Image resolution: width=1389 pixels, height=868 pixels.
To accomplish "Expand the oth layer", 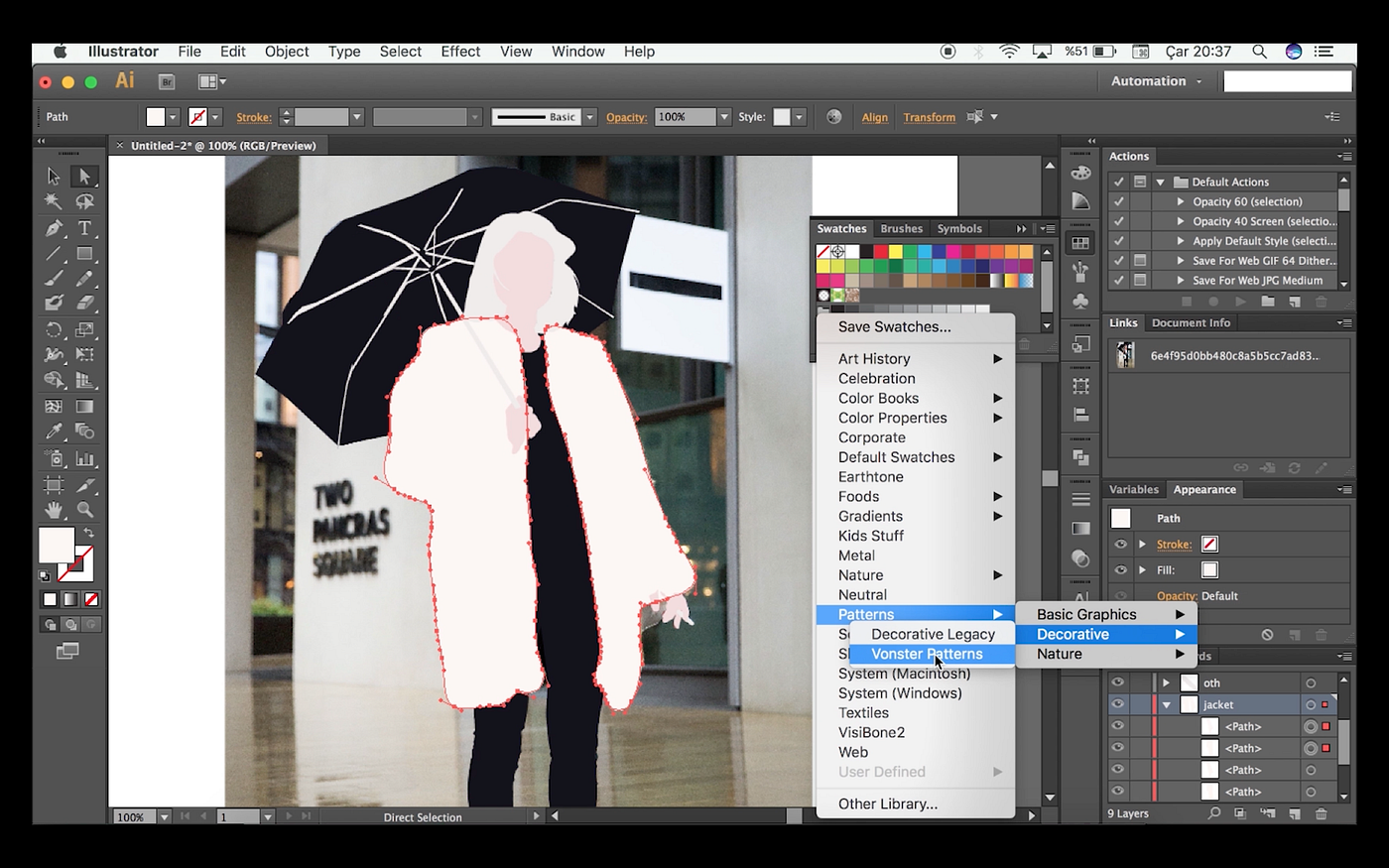I will [1167, 682].
